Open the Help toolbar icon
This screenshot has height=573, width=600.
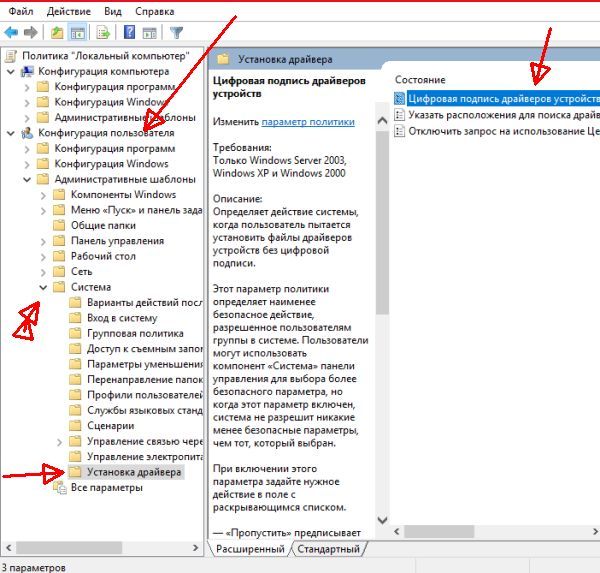(x=130, y=33)
